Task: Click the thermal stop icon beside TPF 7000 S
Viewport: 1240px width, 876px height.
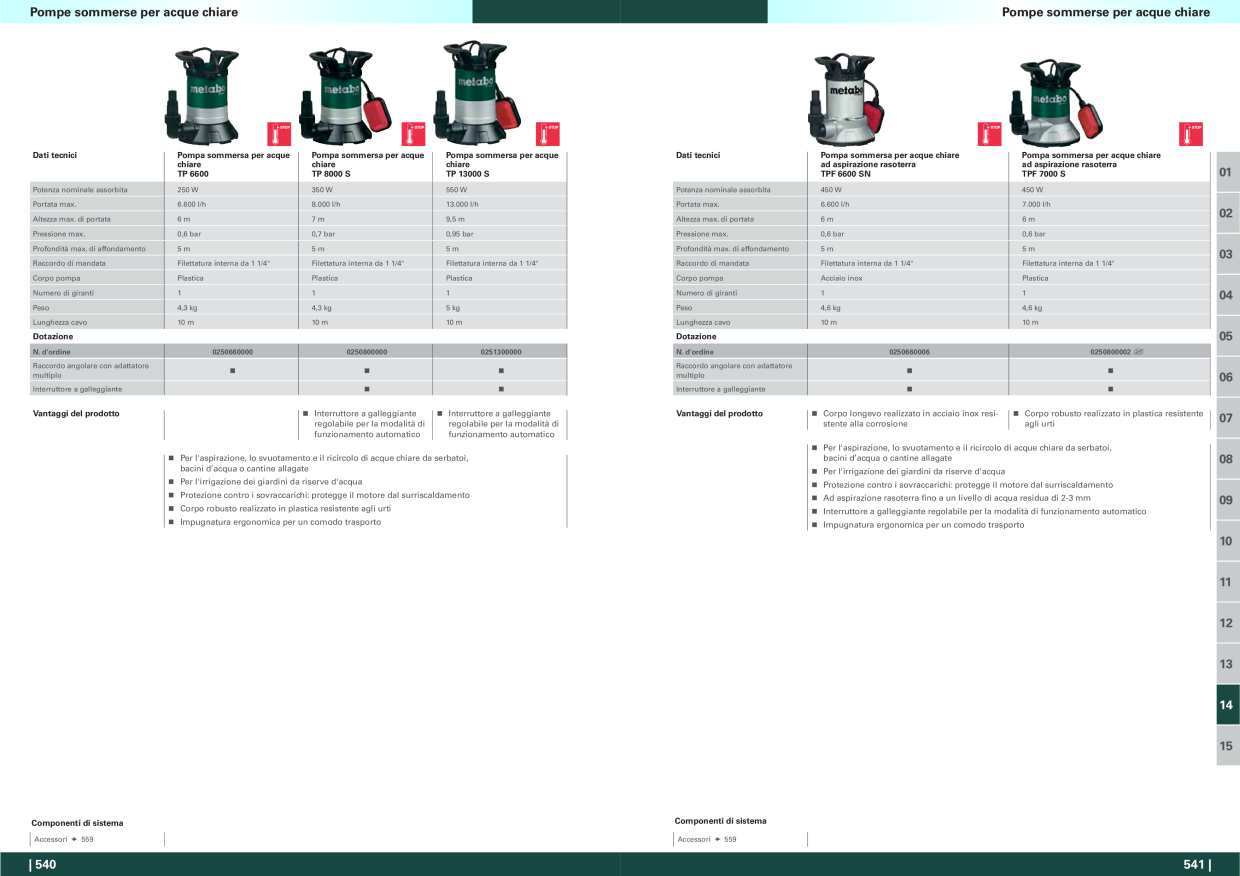Action: click(1191, 134)
